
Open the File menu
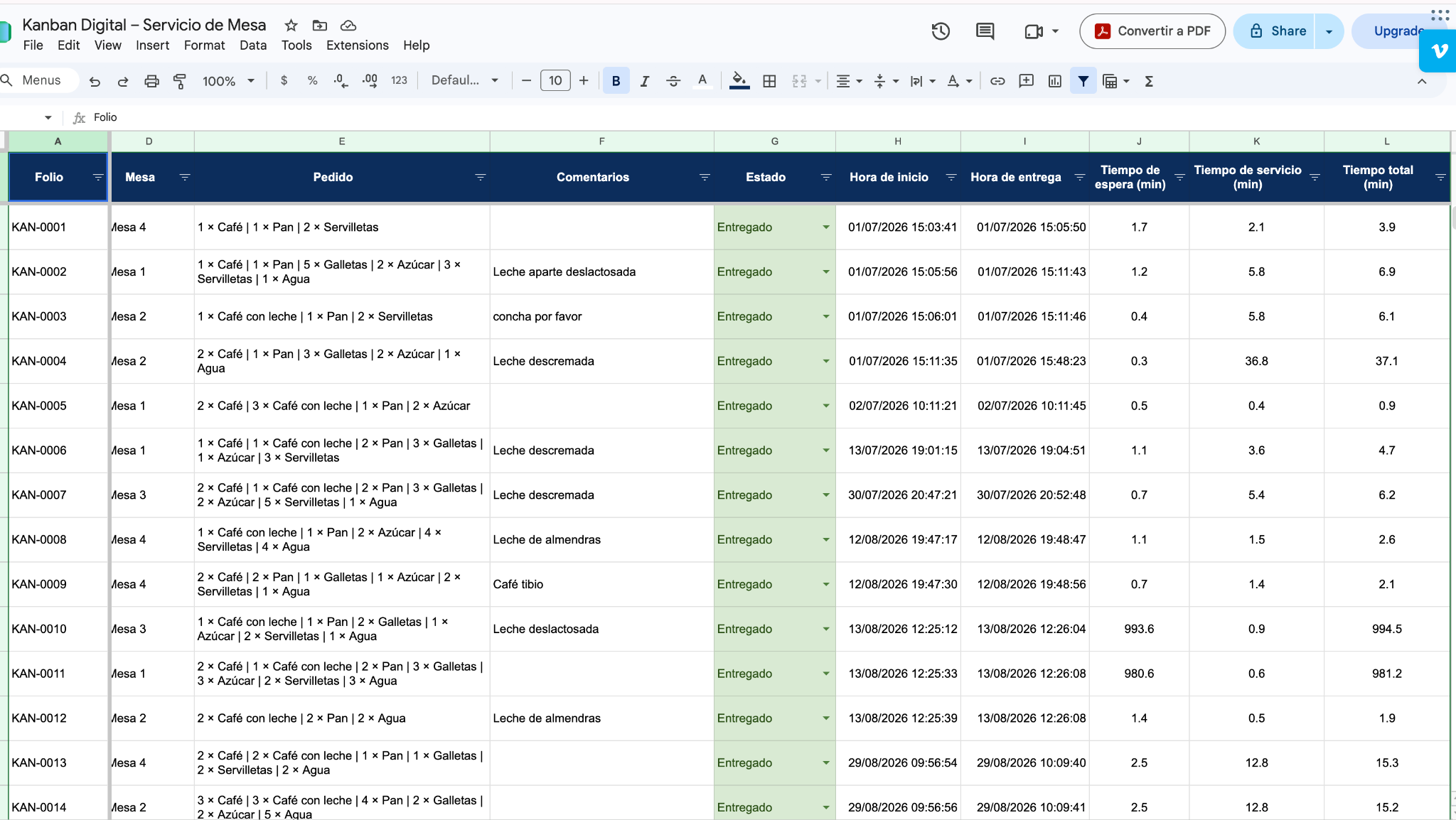(33, 45)
